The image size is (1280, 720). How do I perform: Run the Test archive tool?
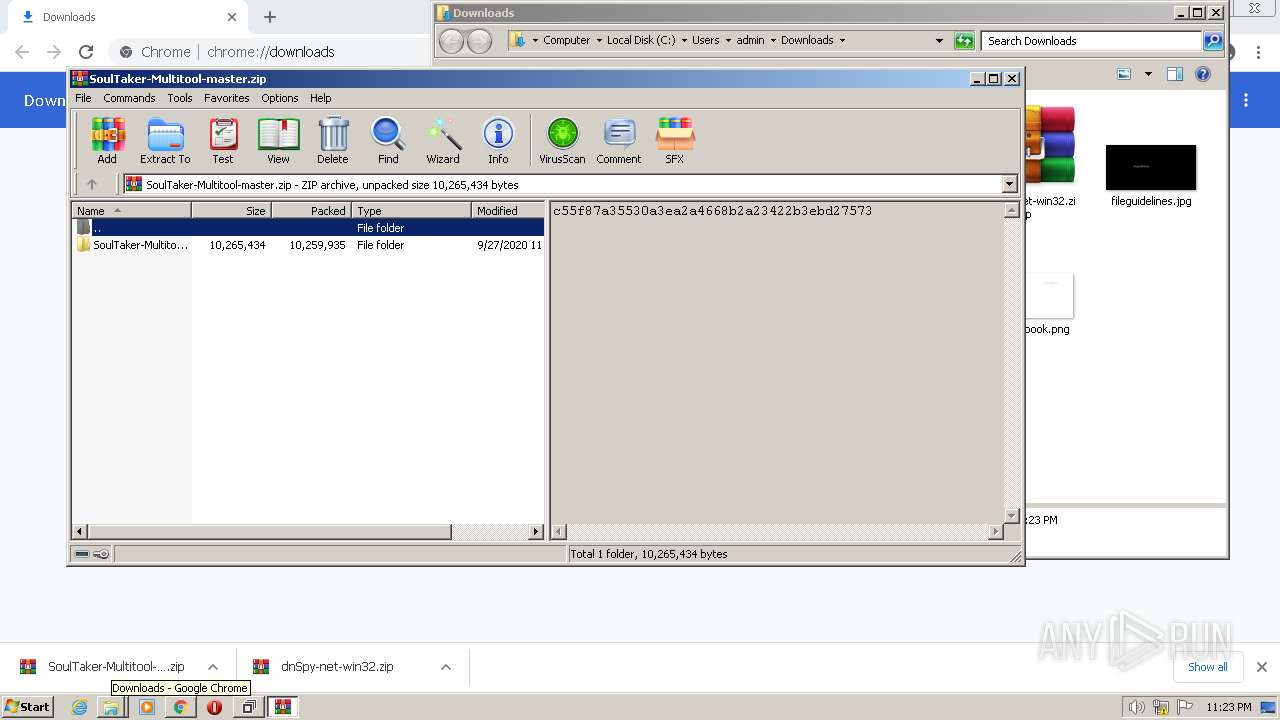pyautogui.click(x=223, y=140)
